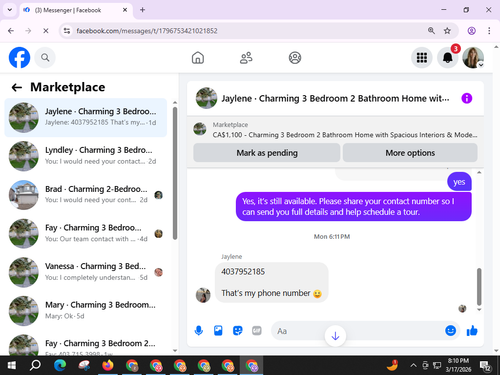Open Jaylene conversation header title
The width and height of the screenshot is (500, 375).
335,99
